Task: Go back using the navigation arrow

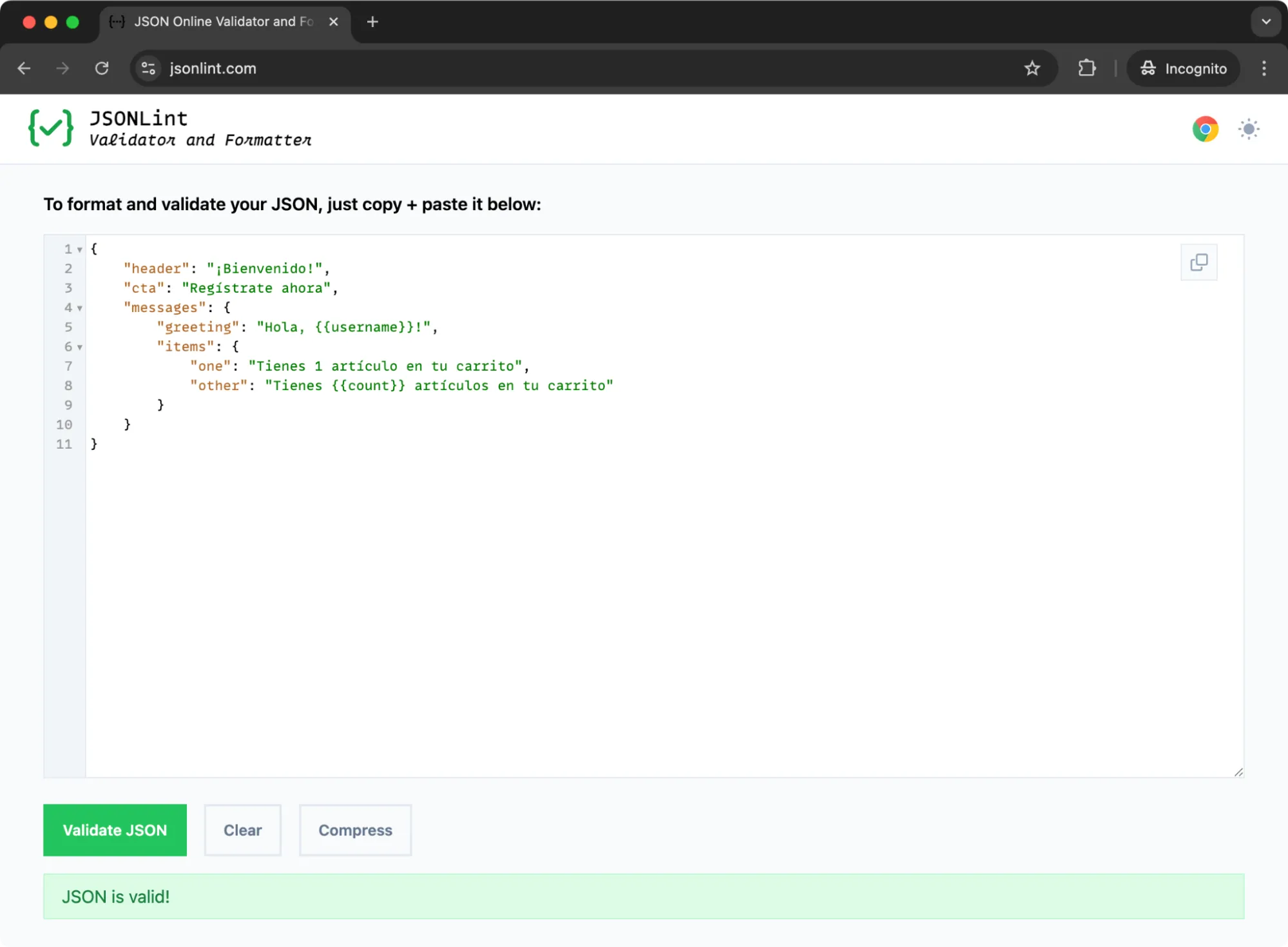Action: coord(24,68)
